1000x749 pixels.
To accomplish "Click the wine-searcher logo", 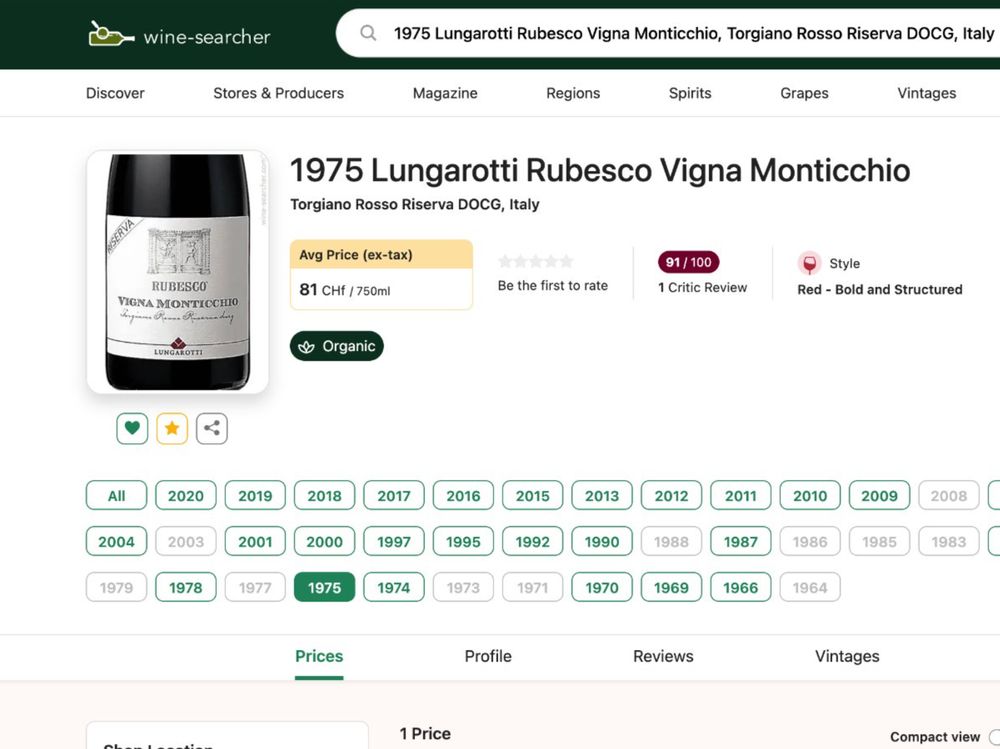I will tap(178, 34).
